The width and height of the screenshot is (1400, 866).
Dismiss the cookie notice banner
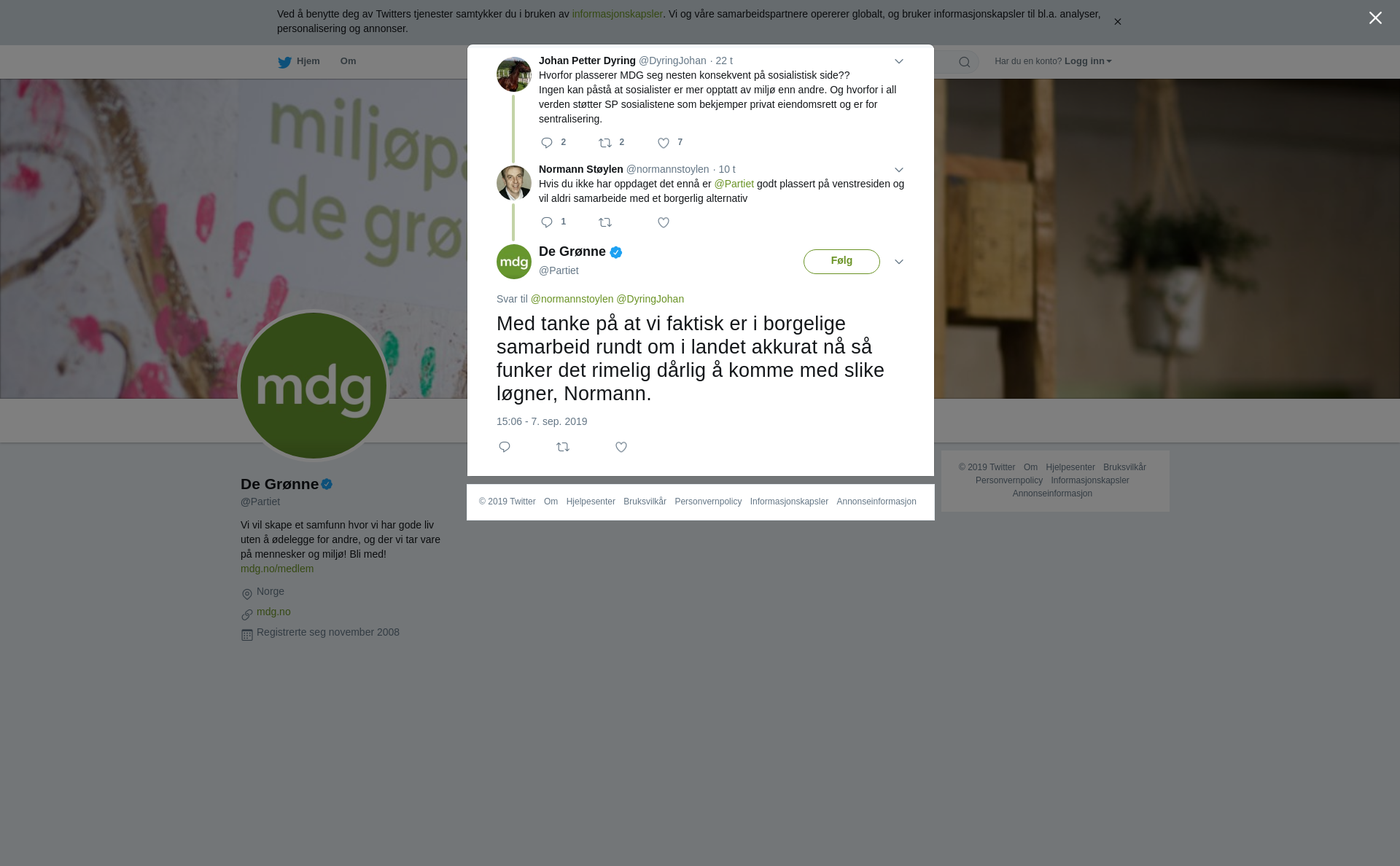pyautogui.click(x=1117, y=22)
